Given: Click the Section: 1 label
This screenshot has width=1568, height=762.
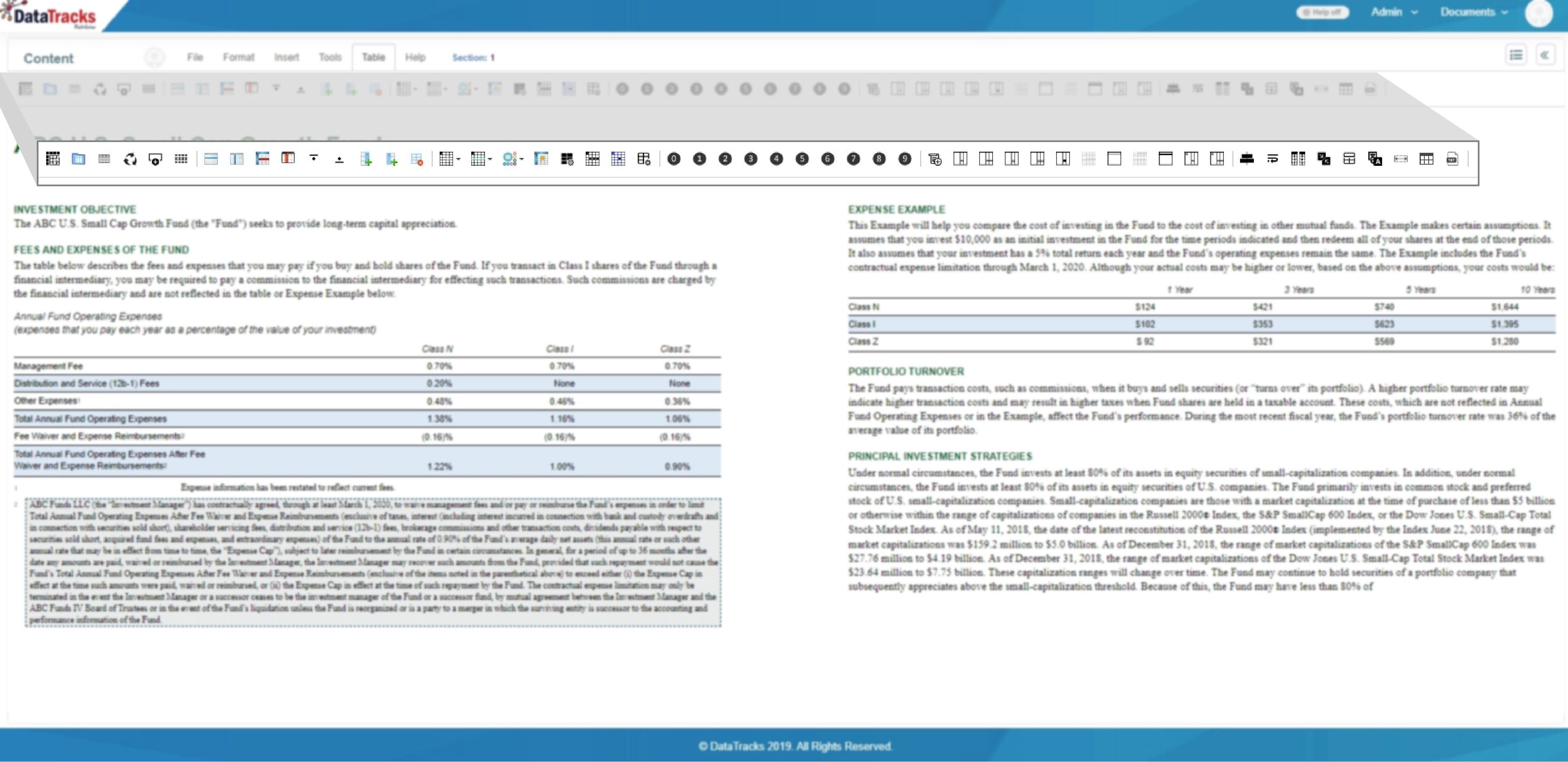Looking at the screenshot, I should (473, 57).
